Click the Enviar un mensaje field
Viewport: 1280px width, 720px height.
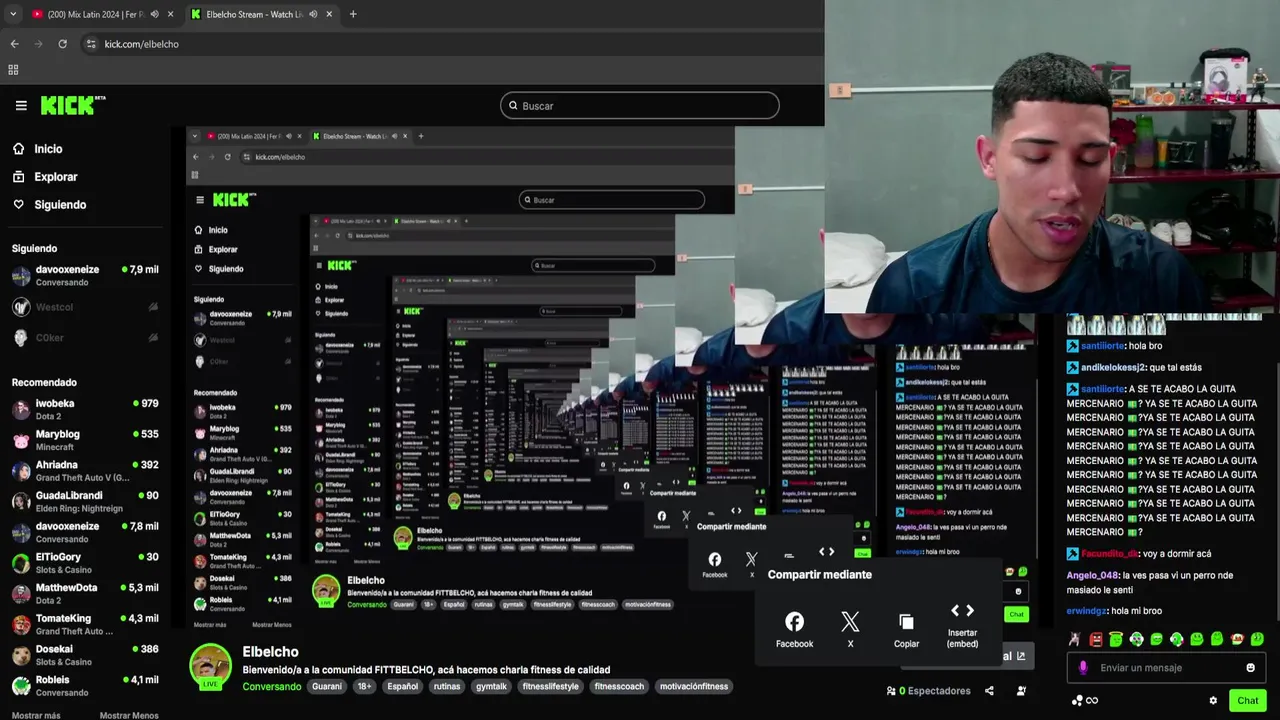pyautogui.click(x=1166, y=668)
